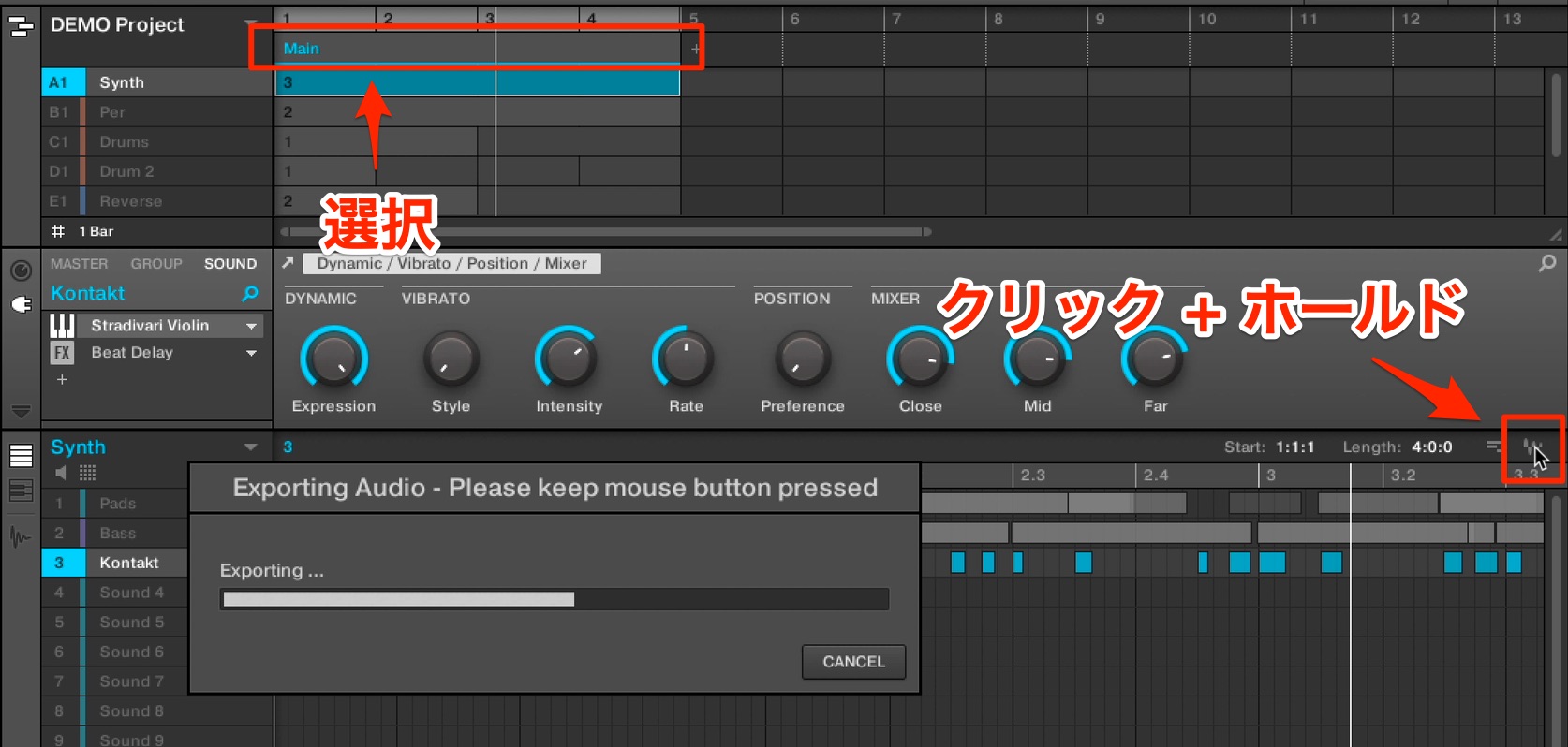Toggle the speaker audition icon under Synth

coord(61,473)
